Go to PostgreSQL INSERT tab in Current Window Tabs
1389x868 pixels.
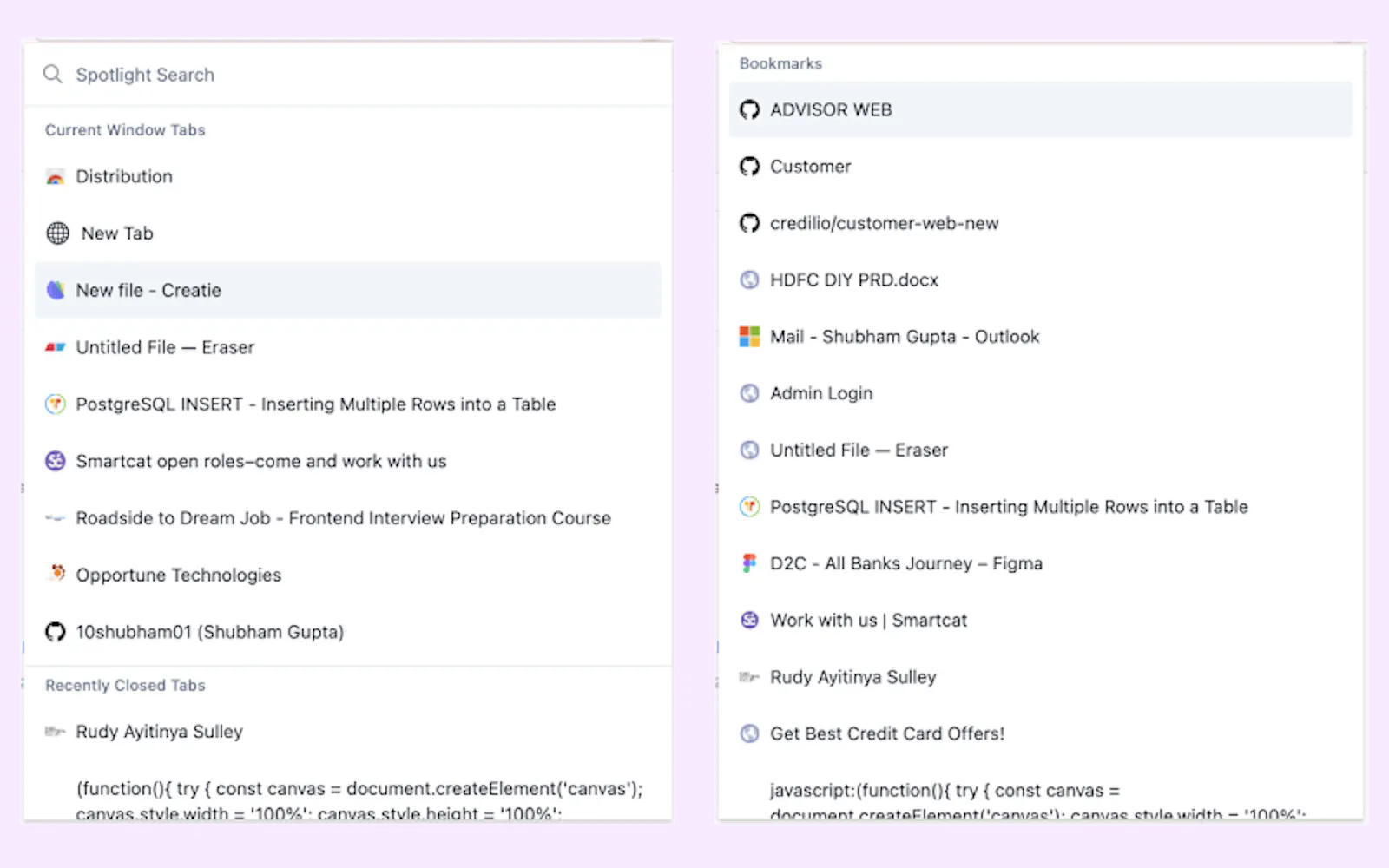[347, 404]
